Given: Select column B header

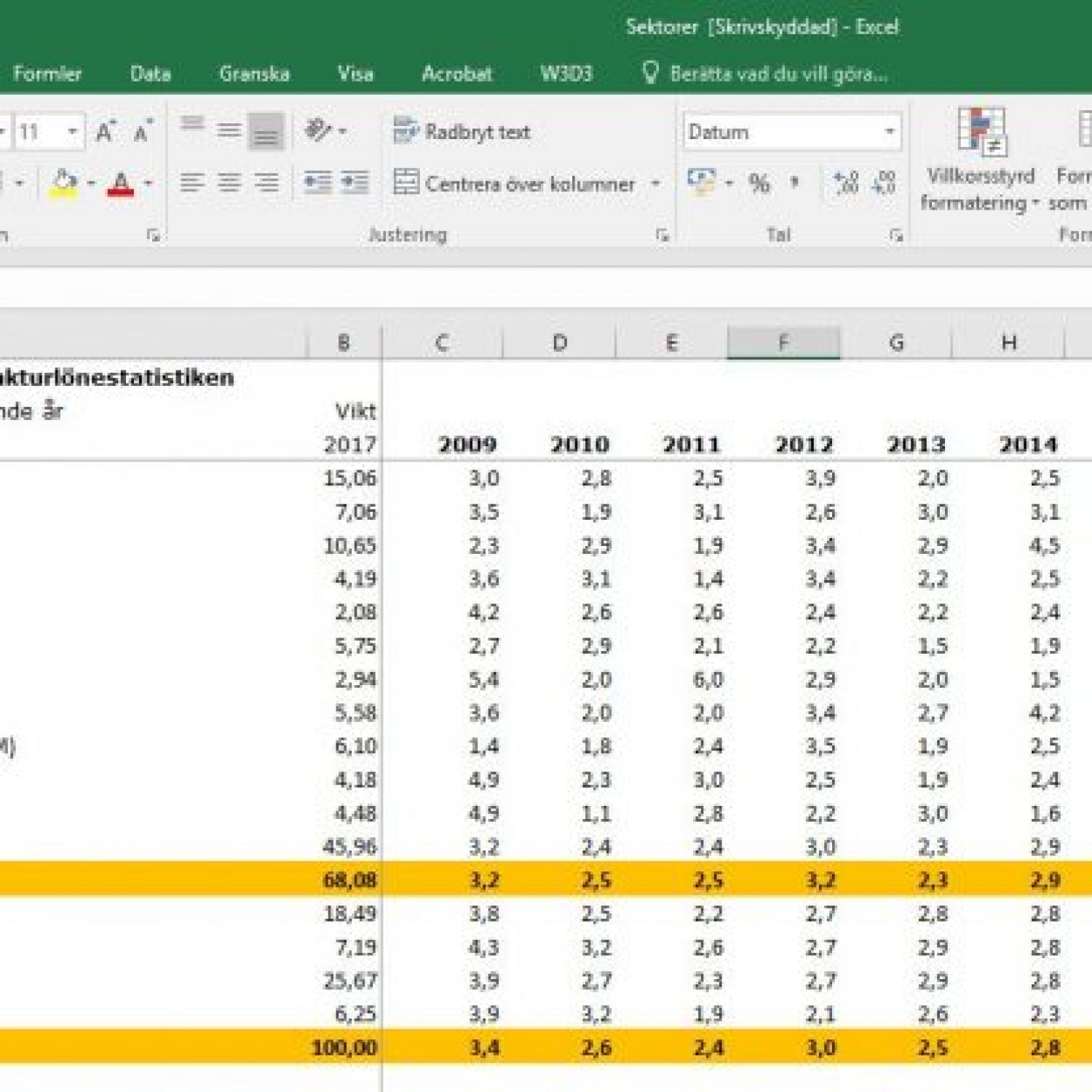Looking at the screenshot, I should 344,343.
